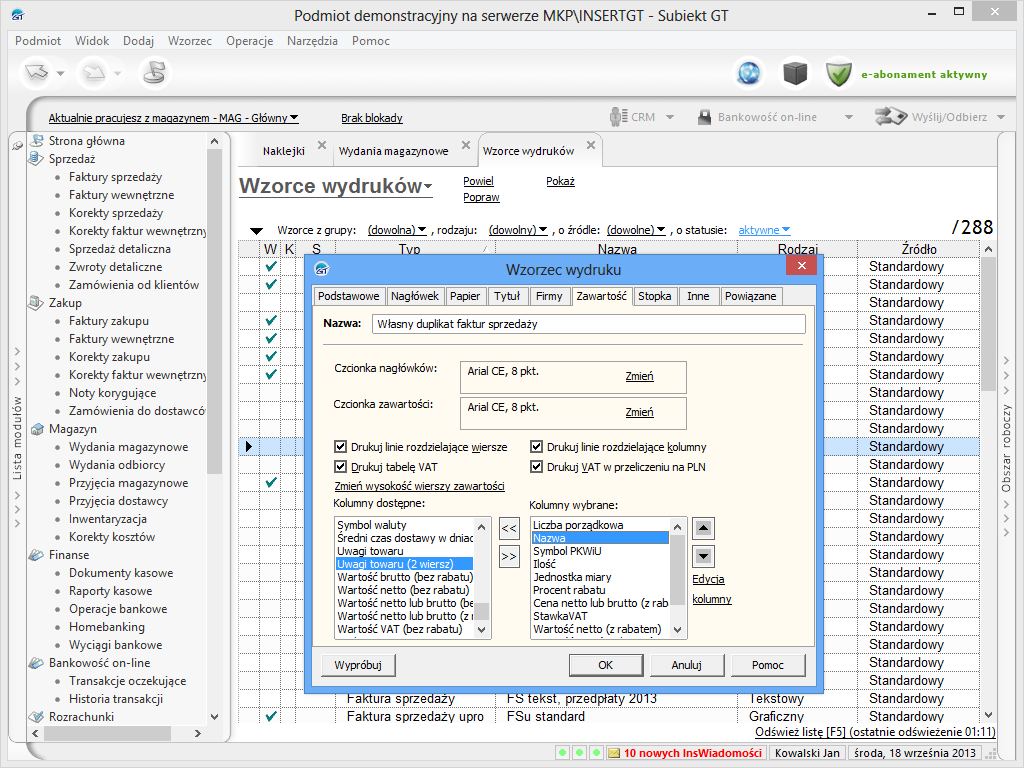Screen dimensions: 1024x768
Task: Toggle 'Drukuj linie rozdzielające wiersze' checkbox
Action: point(341,447)
